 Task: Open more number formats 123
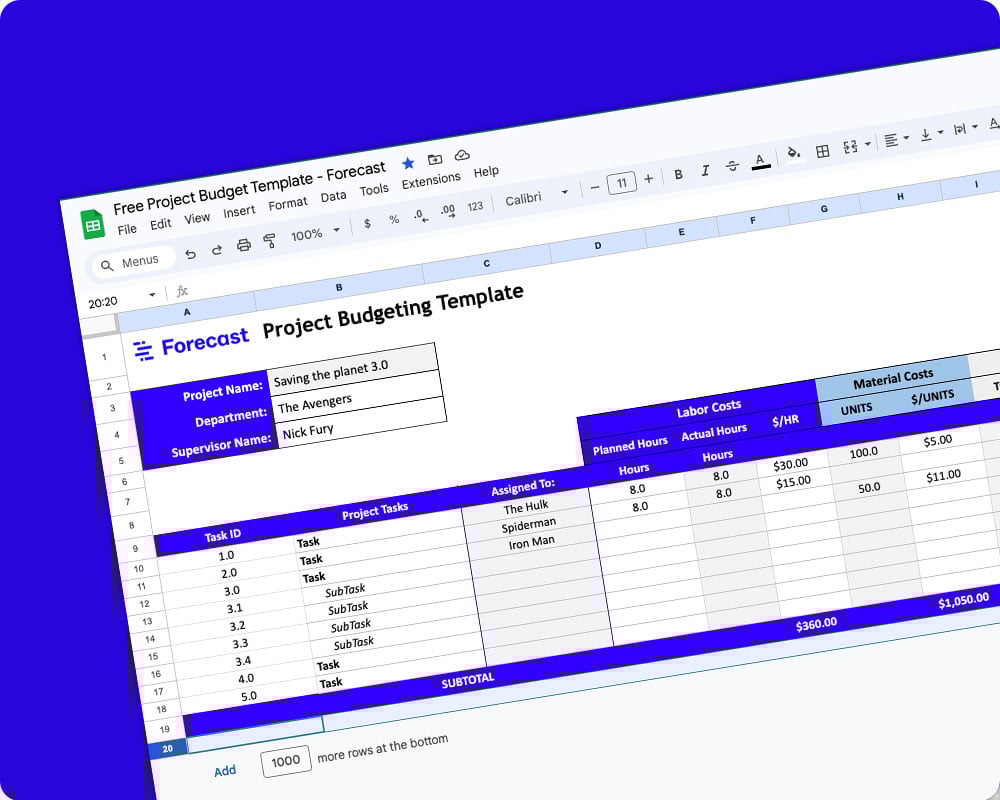pyautogui.click(x=475, y=206)
